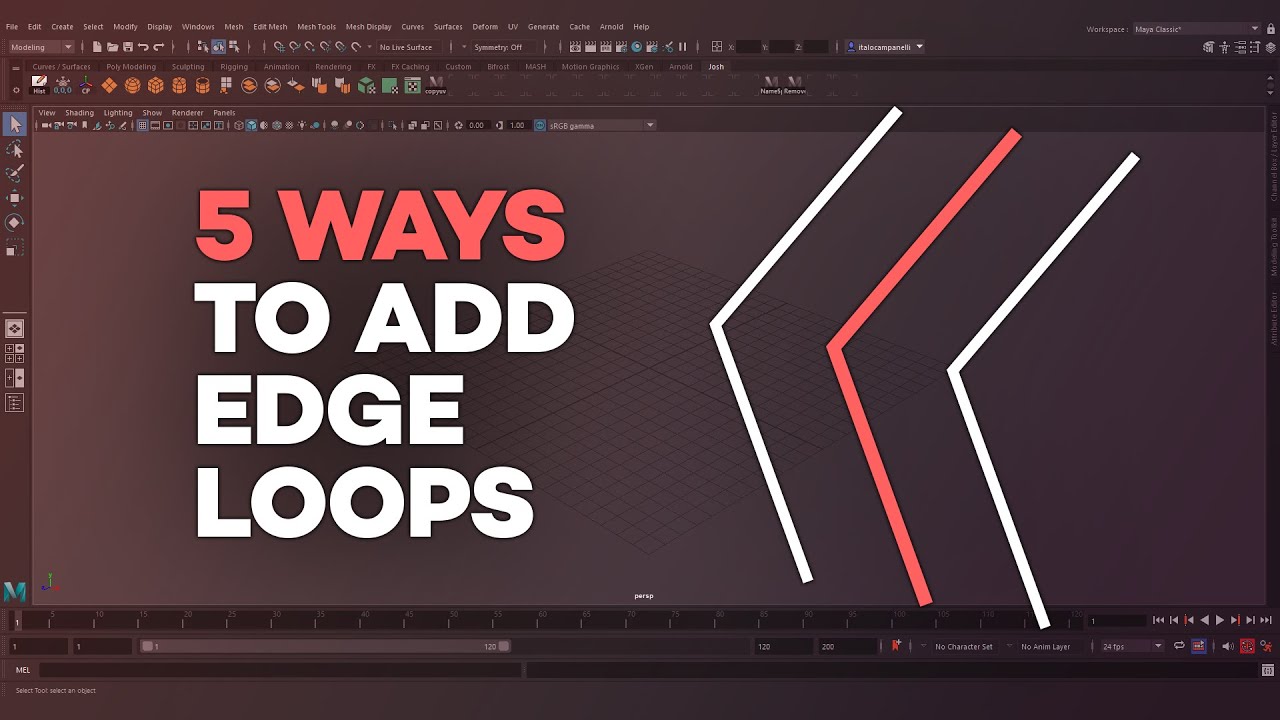Choose the Rotate tool in toolbox
Viewport: 1280px width, 720px height.
click(15, 222)
